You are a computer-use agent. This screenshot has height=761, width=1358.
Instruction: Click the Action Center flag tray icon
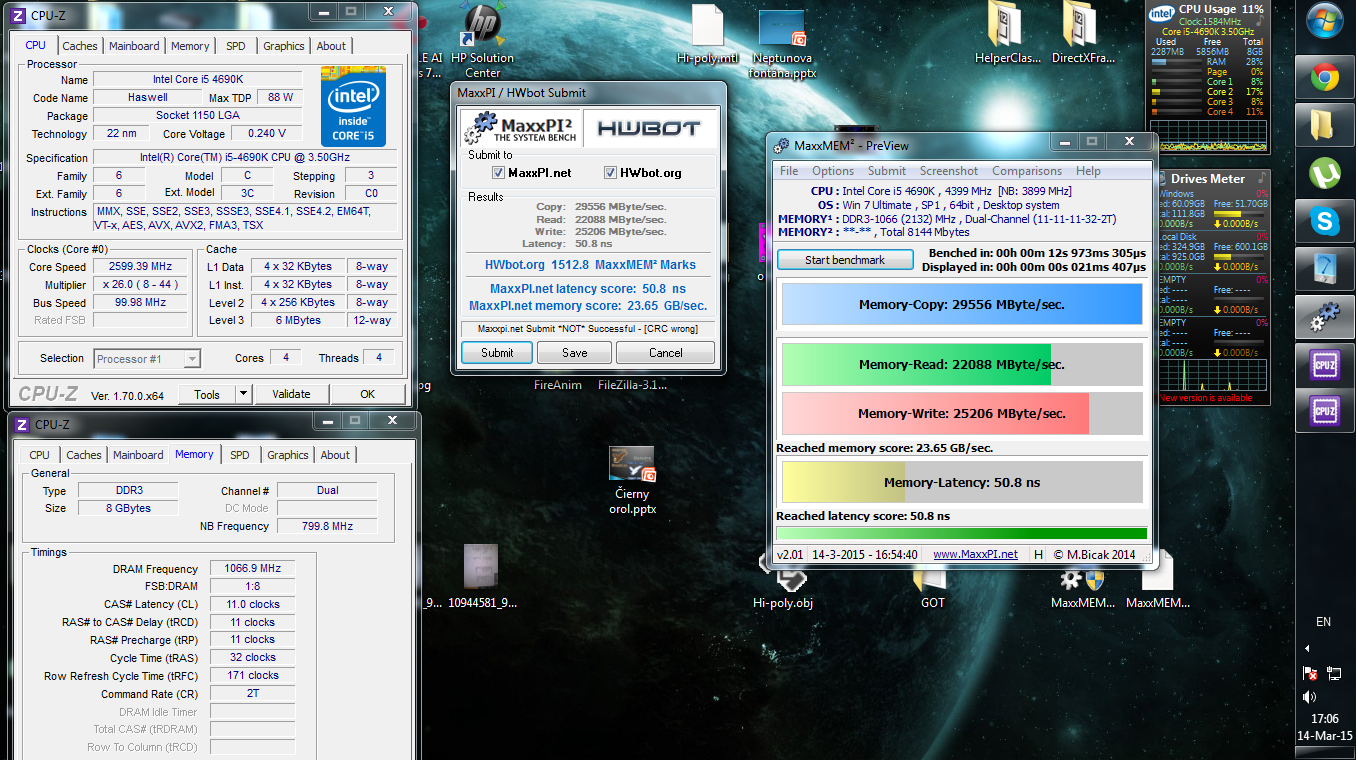click(x=1309, y=673)
